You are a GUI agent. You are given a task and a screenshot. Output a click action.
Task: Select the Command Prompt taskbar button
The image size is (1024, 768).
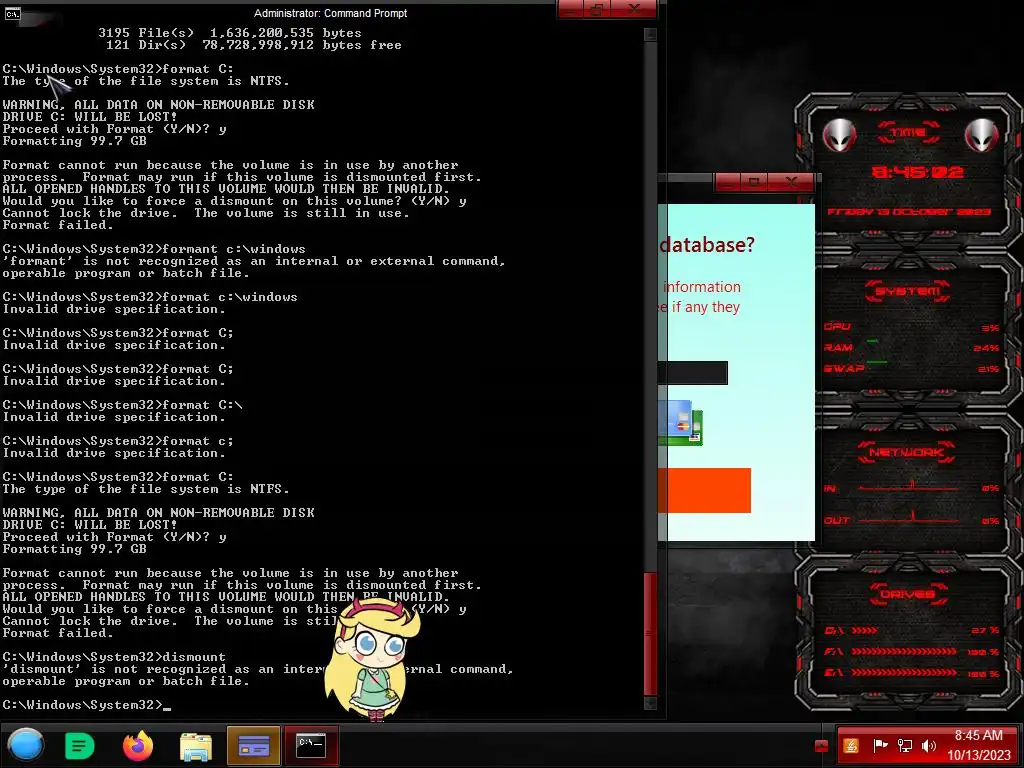pyautogui.click(x=311, y=745)
